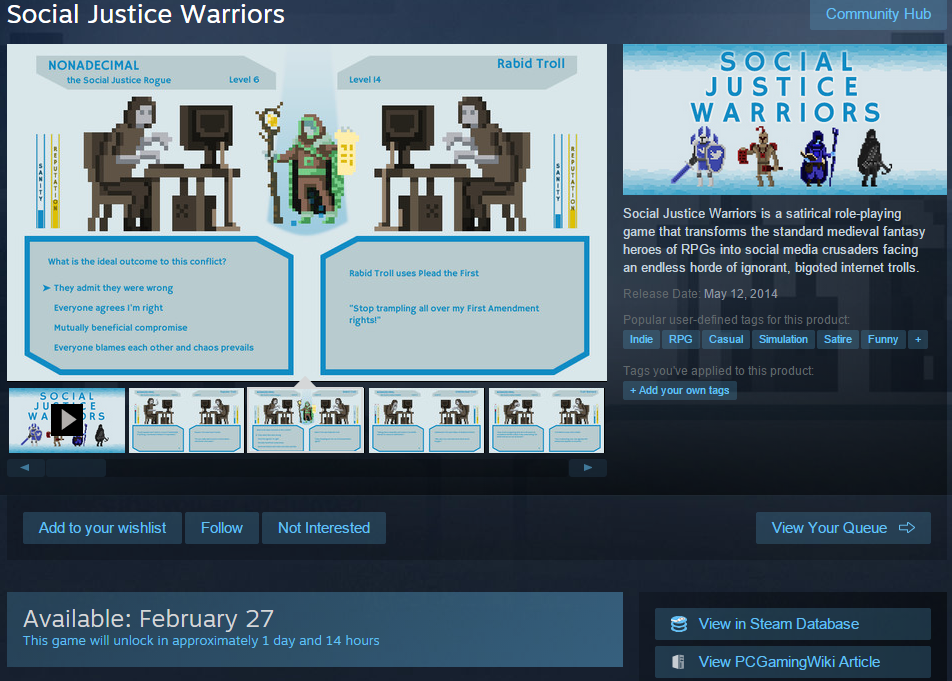Viewport: 952px width, 681px height.
Task: Select the RPG tag
Action: point(681,339)
